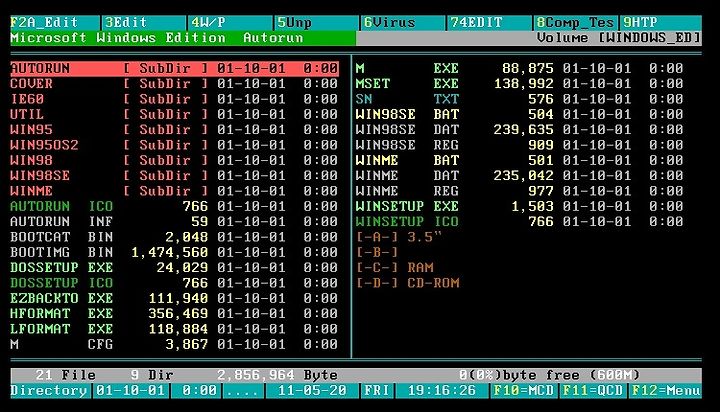Select file WINSETUP ICO
This screenshot has height=412, width=720.
519,221
